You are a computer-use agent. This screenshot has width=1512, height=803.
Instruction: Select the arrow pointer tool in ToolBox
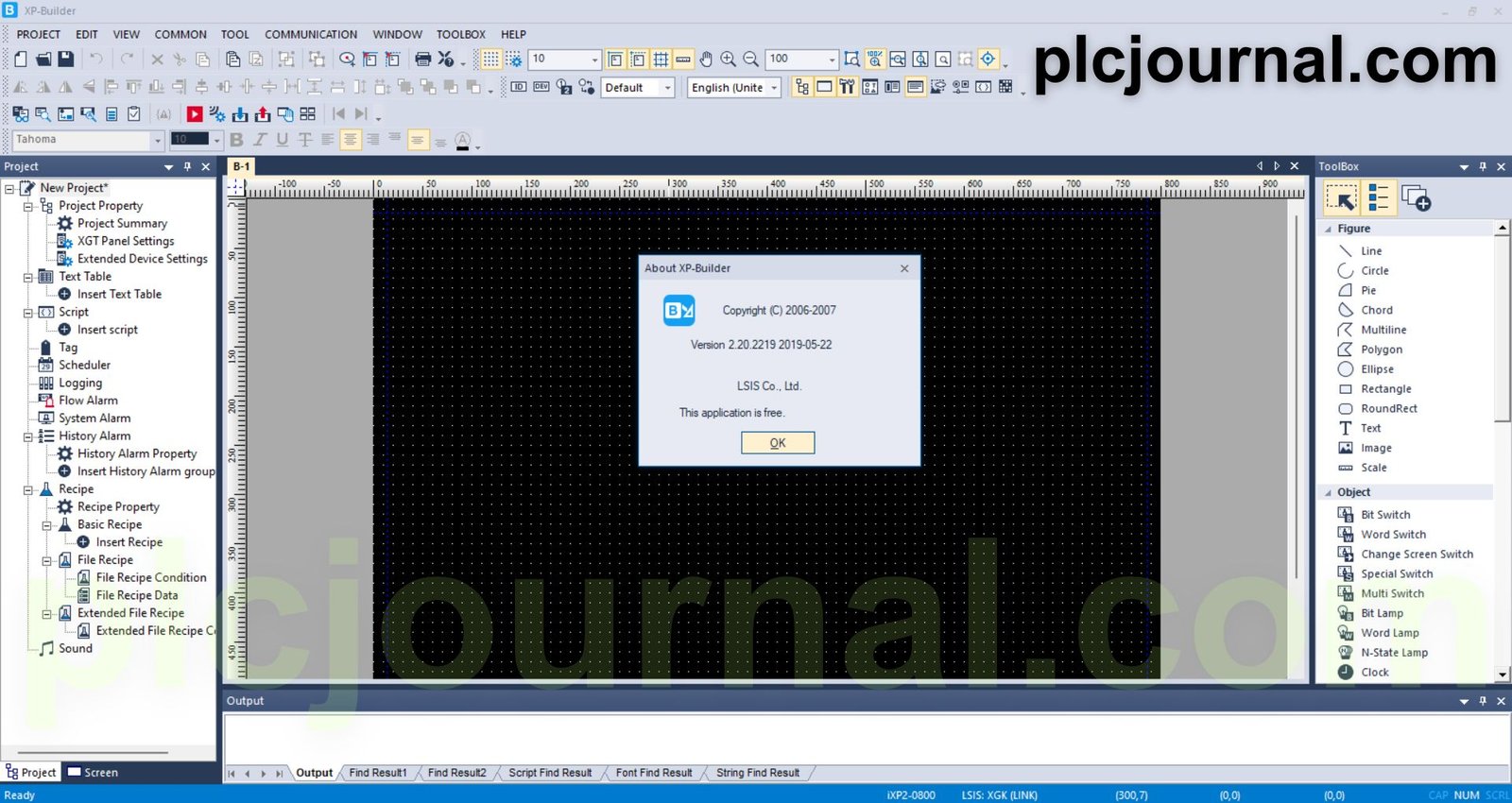(1341, 198)
